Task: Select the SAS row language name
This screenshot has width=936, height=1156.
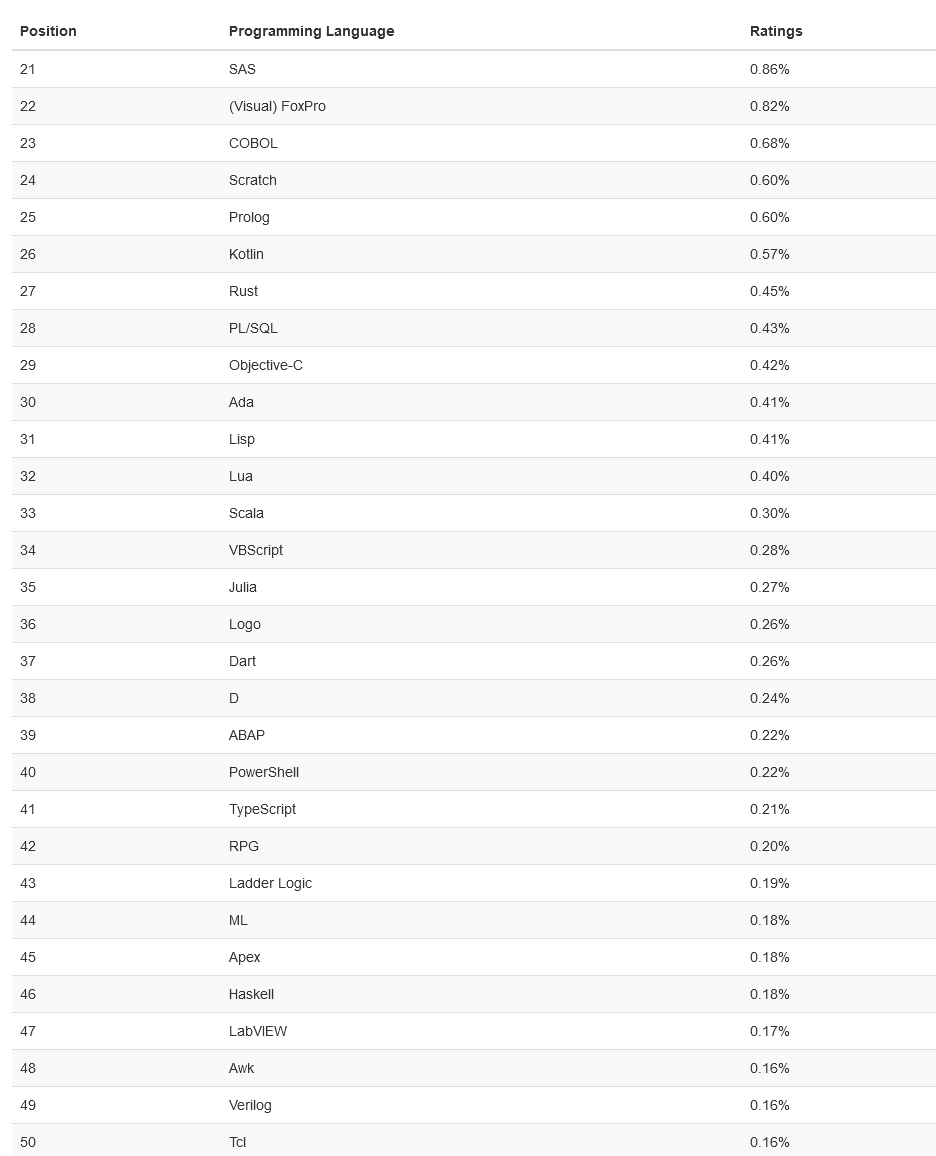Action: (x=242, y=69)
